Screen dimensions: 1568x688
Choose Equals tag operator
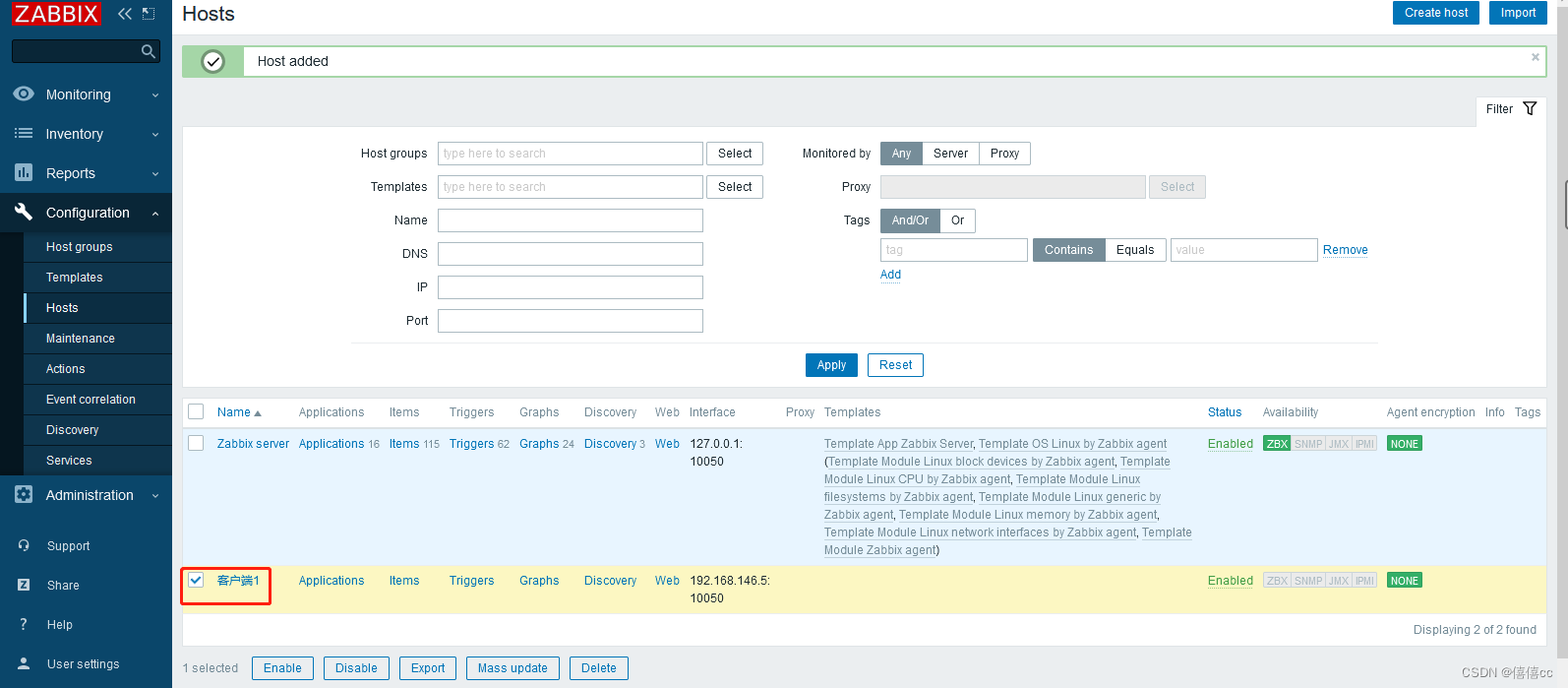click(1135, 250)
